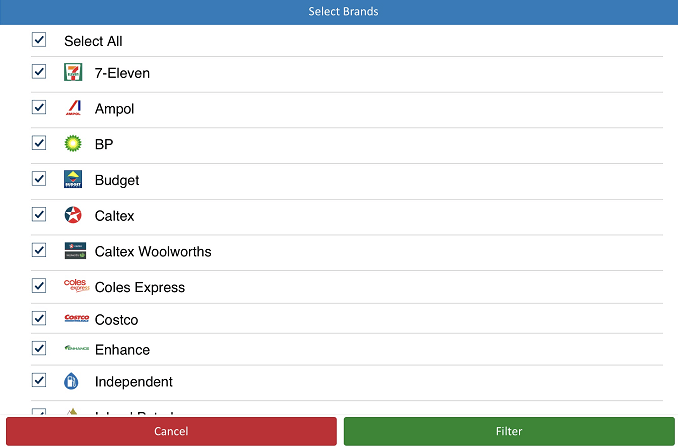Click the Coles Express logo
Image resolution: width=678 pixels, height=447 pixels.
click(77, 286)
